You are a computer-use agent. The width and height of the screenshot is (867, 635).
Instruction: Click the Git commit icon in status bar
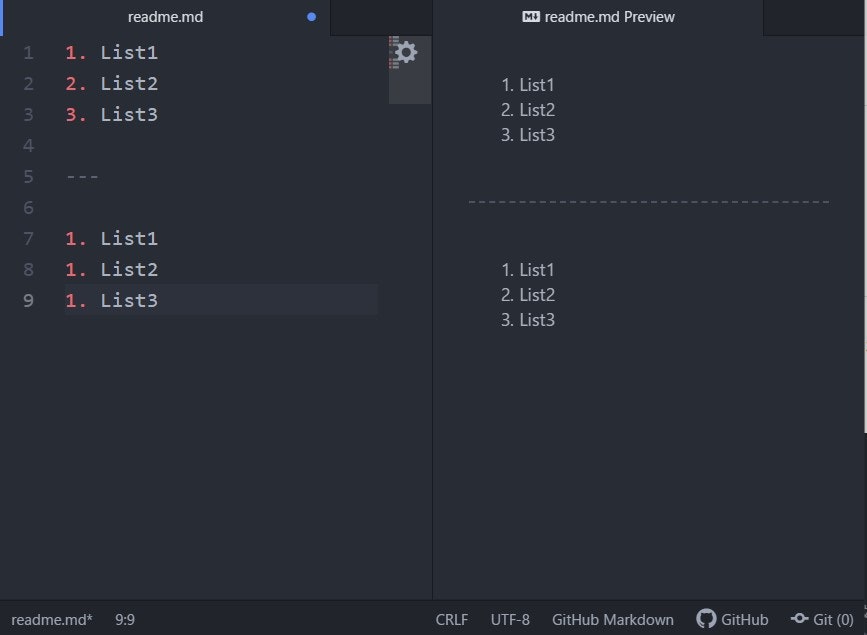pos(800,618)
